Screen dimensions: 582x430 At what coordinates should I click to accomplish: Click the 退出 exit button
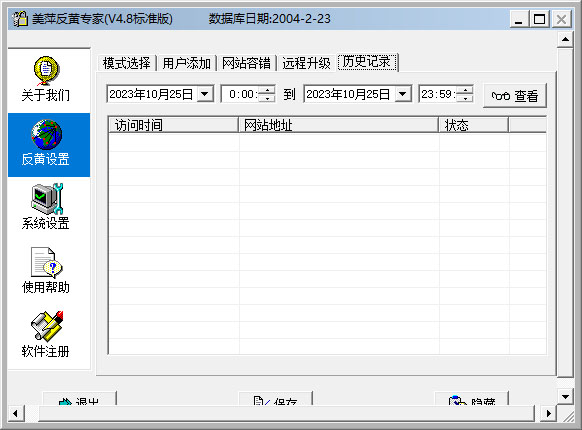[79, 398]
